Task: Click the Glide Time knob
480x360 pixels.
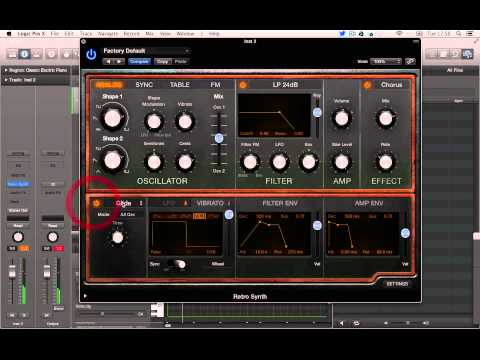Action: coord(117,237)
